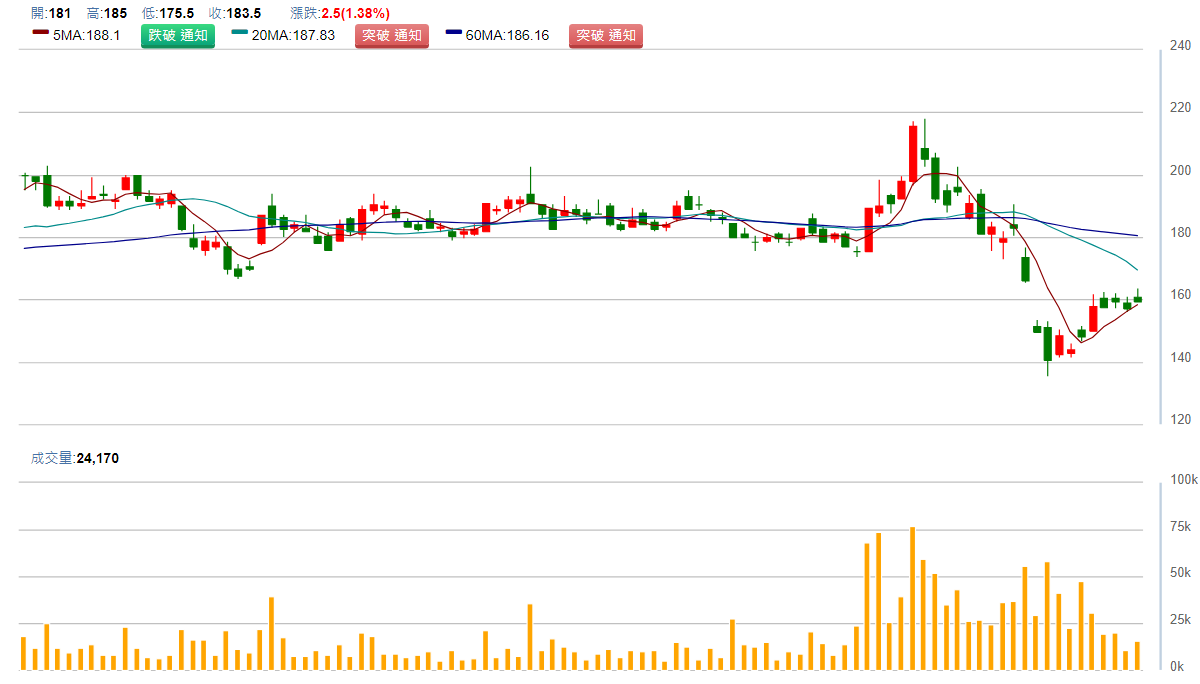The width and height of the screenshot is (1200, 684).
Task: Click the 160 price axis label
Action: [x=1180, y=295]
